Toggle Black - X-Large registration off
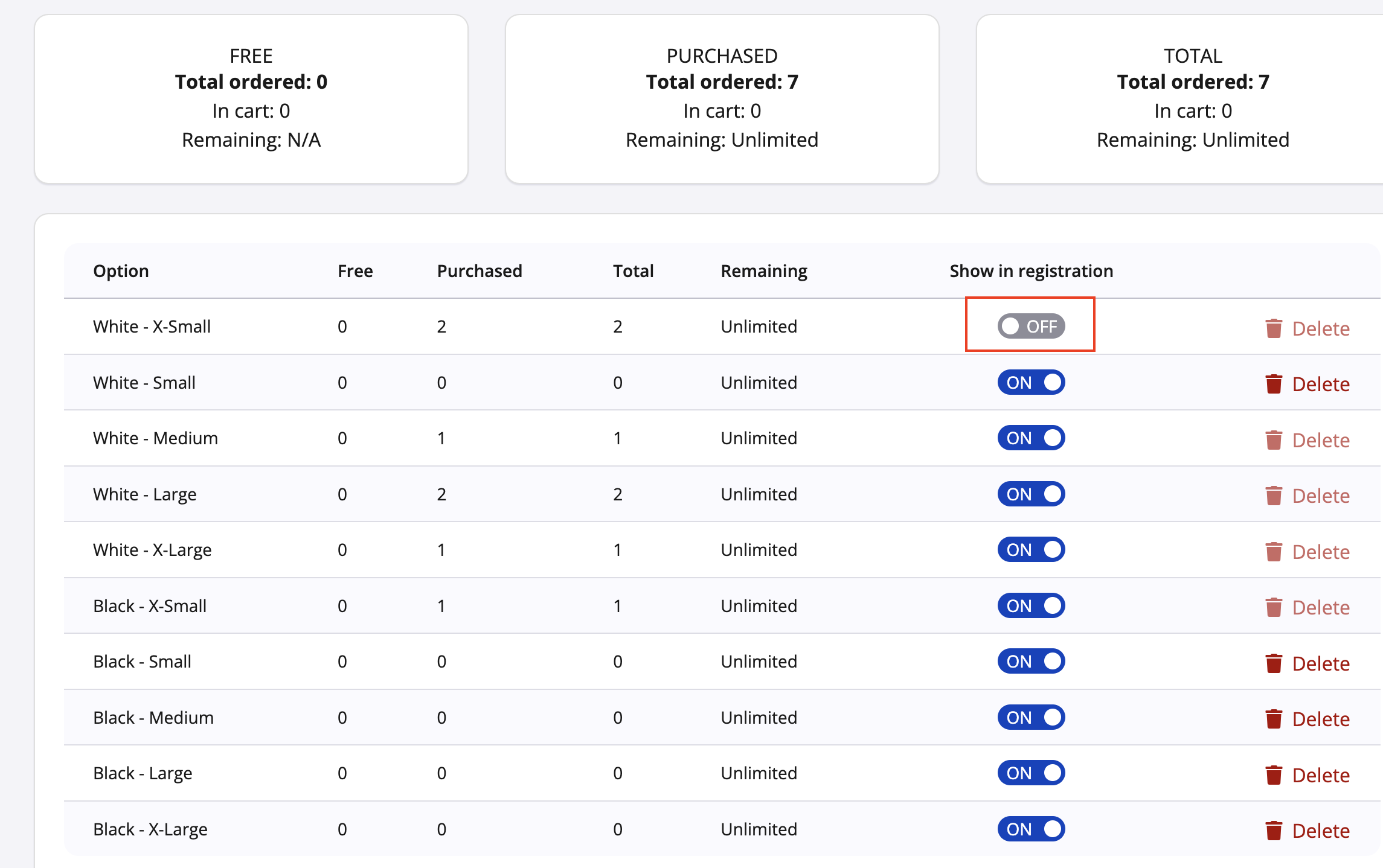 click(x=1030, y=829)
